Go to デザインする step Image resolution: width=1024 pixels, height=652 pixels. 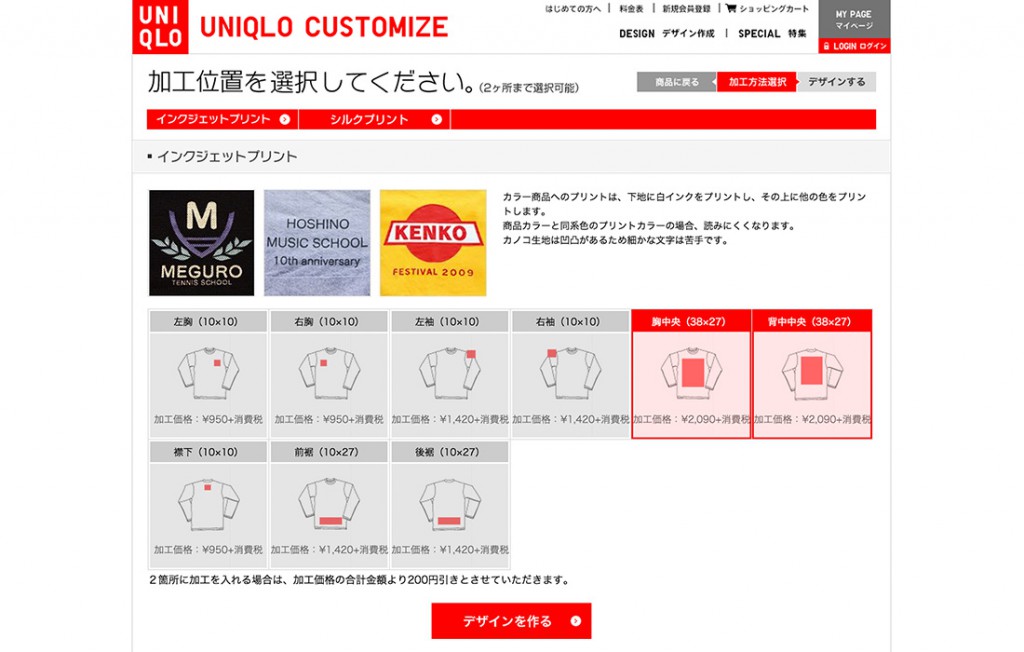(837, 82)
